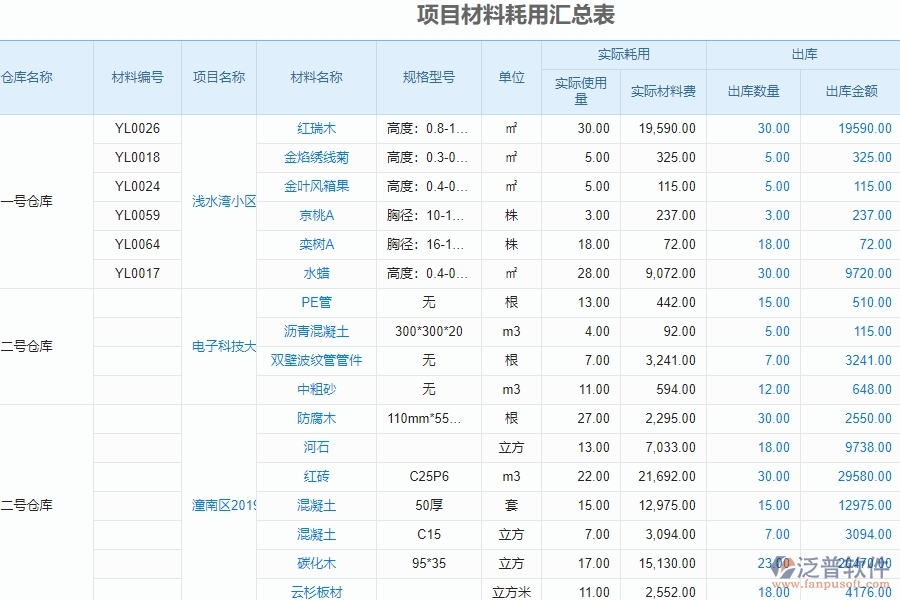Click the 金焰绣线菊 material link
Screen dimensions: 900x600
pos(316,157)
